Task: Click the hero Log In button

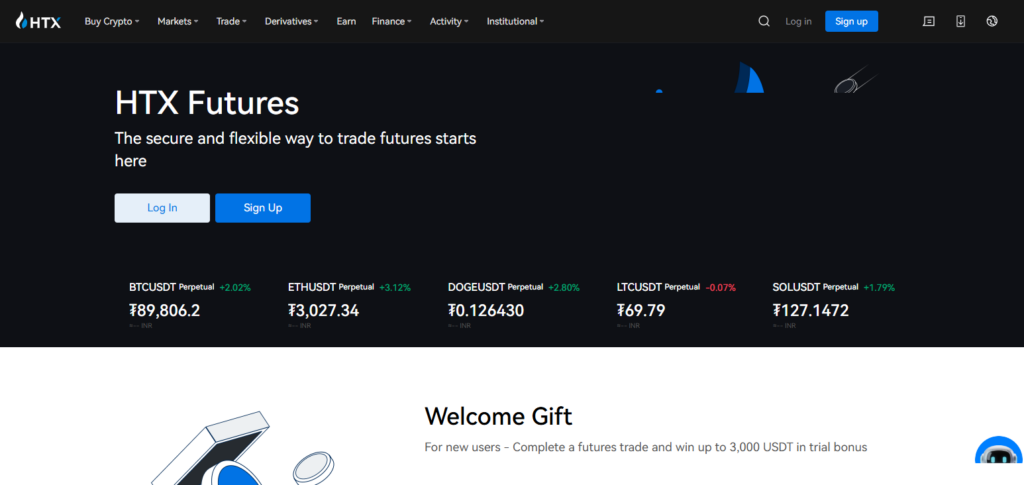Action: coord(162,208)
